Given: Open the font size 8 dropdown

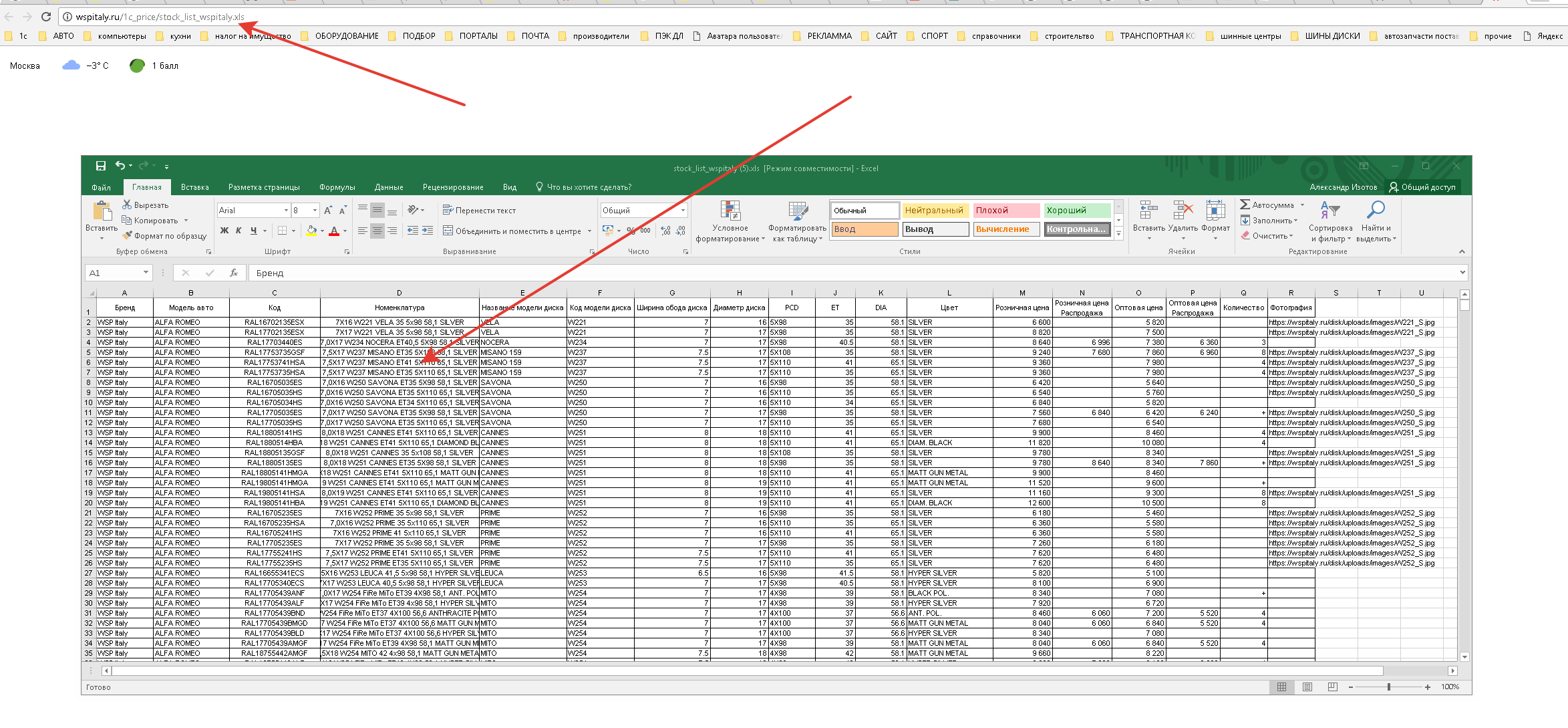Looking at the screenshot, I should tap(315, 211).
